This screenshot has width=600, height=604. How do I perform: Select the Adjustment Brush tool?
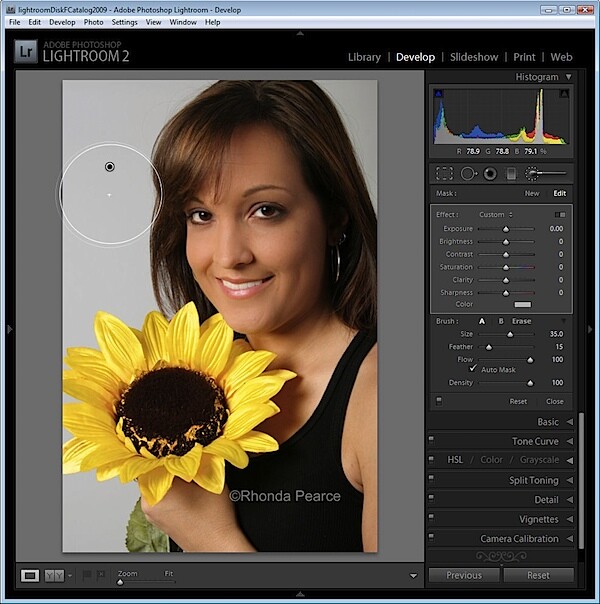pos(546,174)
